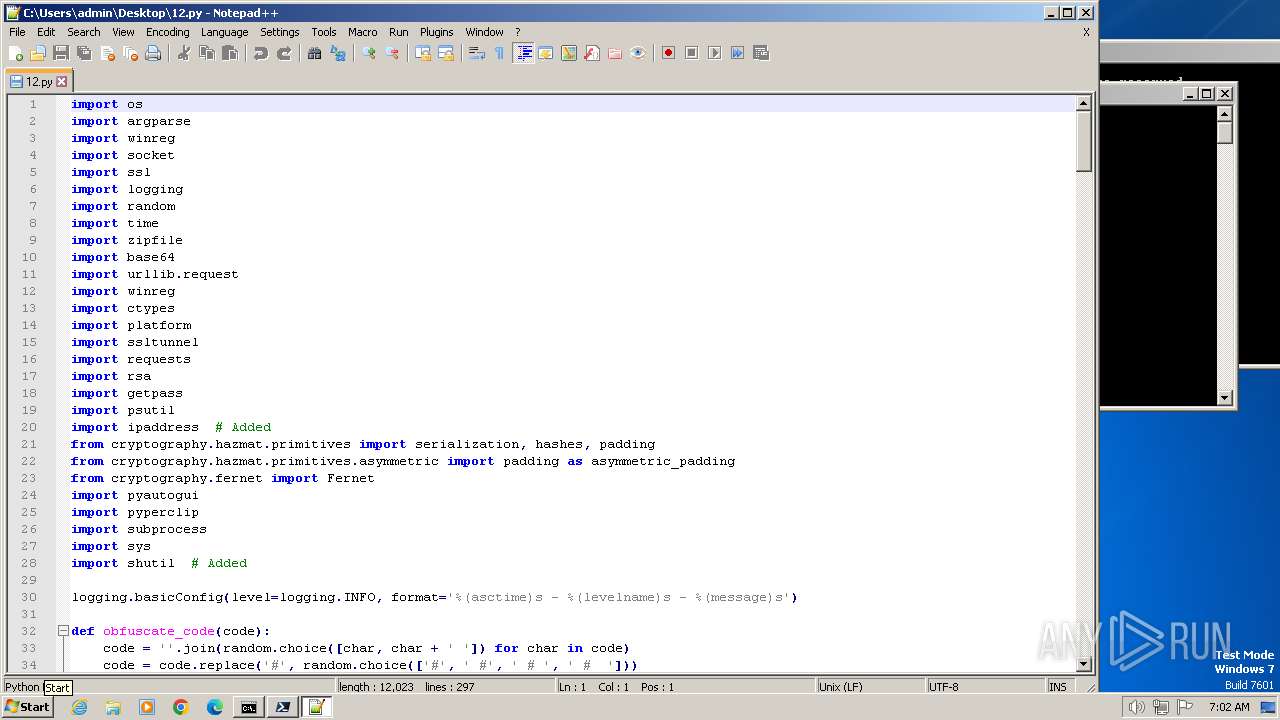Image resolution: width=1280 pixels, height=720 pixels.
Task: Select the 12.py document tab
Action: click(x=39, y=82)
